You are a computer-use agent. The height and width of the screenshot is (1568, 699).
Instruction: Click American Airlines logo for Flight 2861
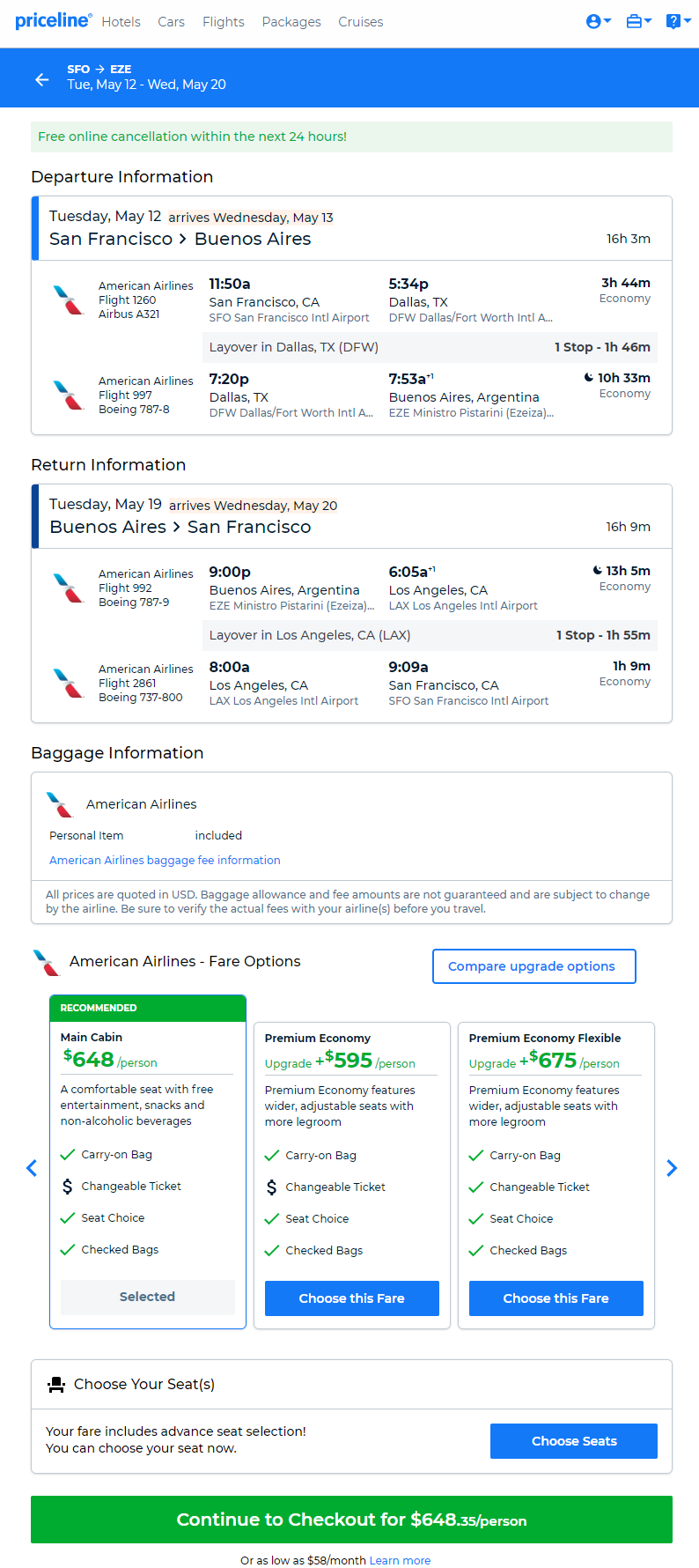click(68, 684)
